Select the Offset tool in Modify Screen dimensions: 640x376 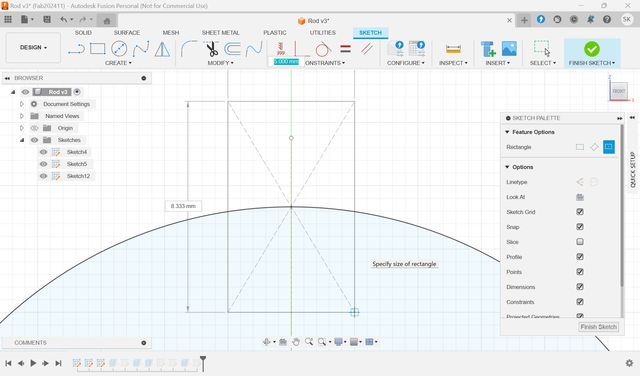233,49
